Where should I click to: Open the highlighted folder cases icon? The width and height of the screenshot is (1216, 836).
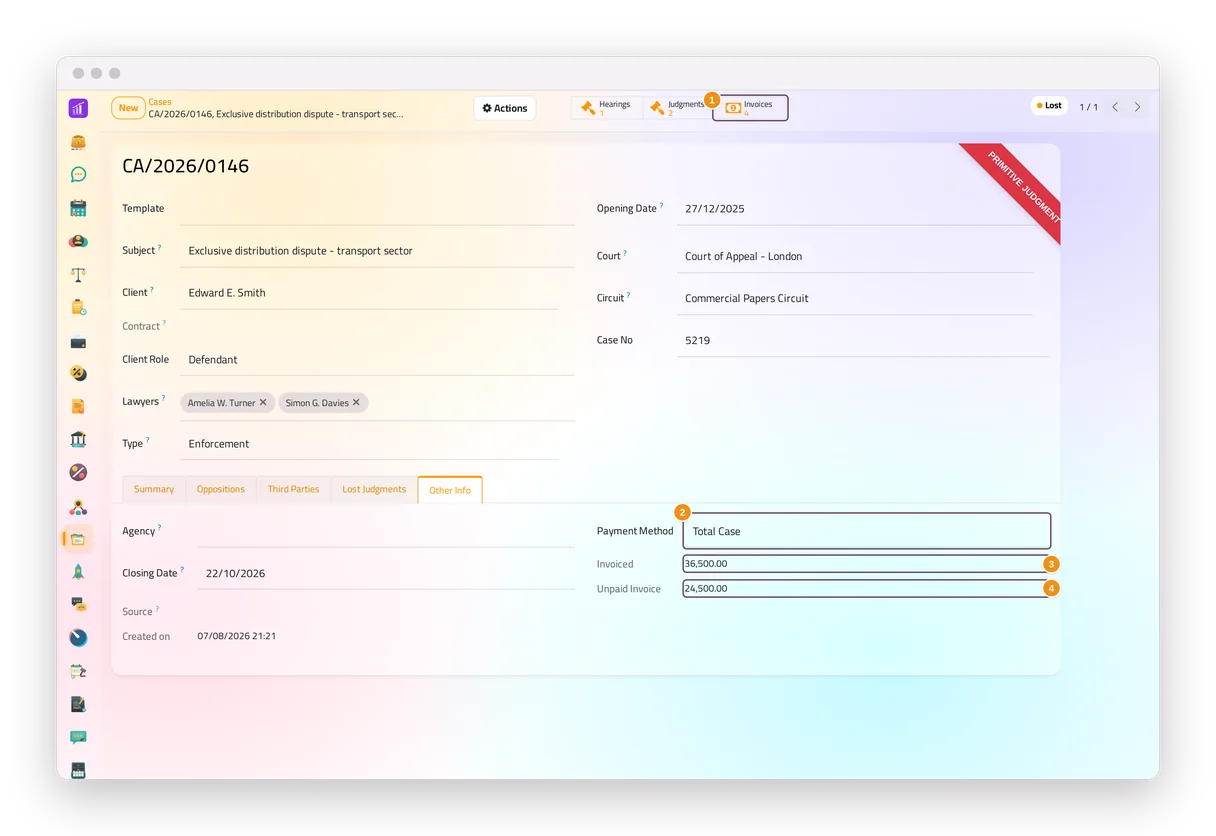78,539
